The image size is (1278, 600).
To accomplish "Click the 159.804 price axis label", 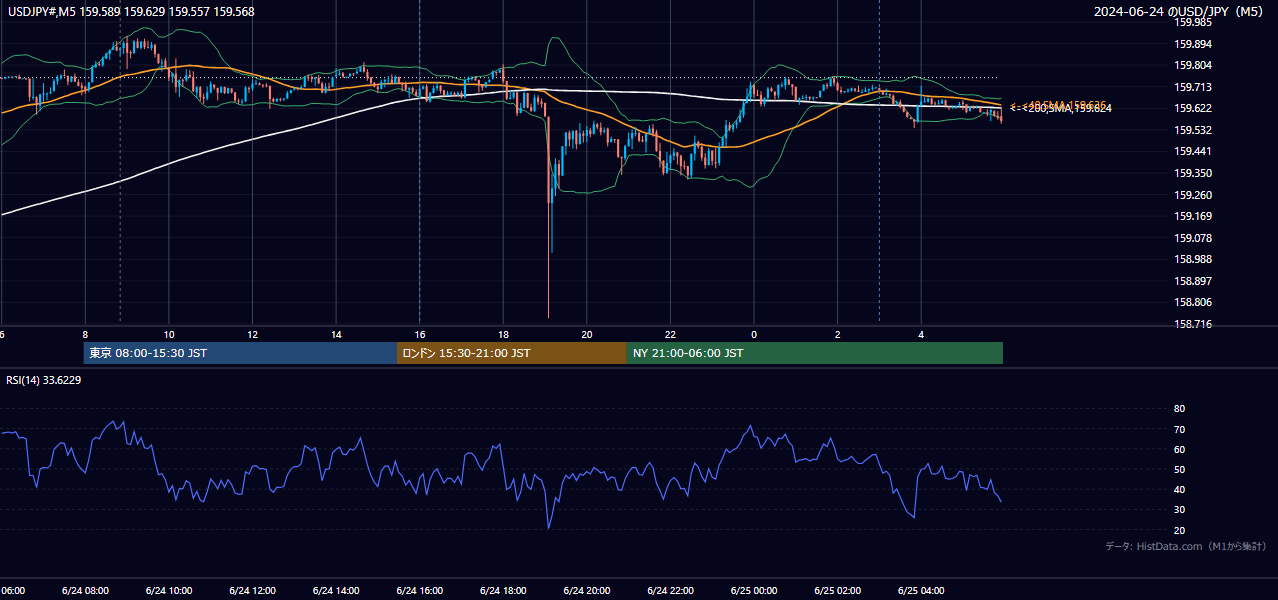I will (1193, 65).
